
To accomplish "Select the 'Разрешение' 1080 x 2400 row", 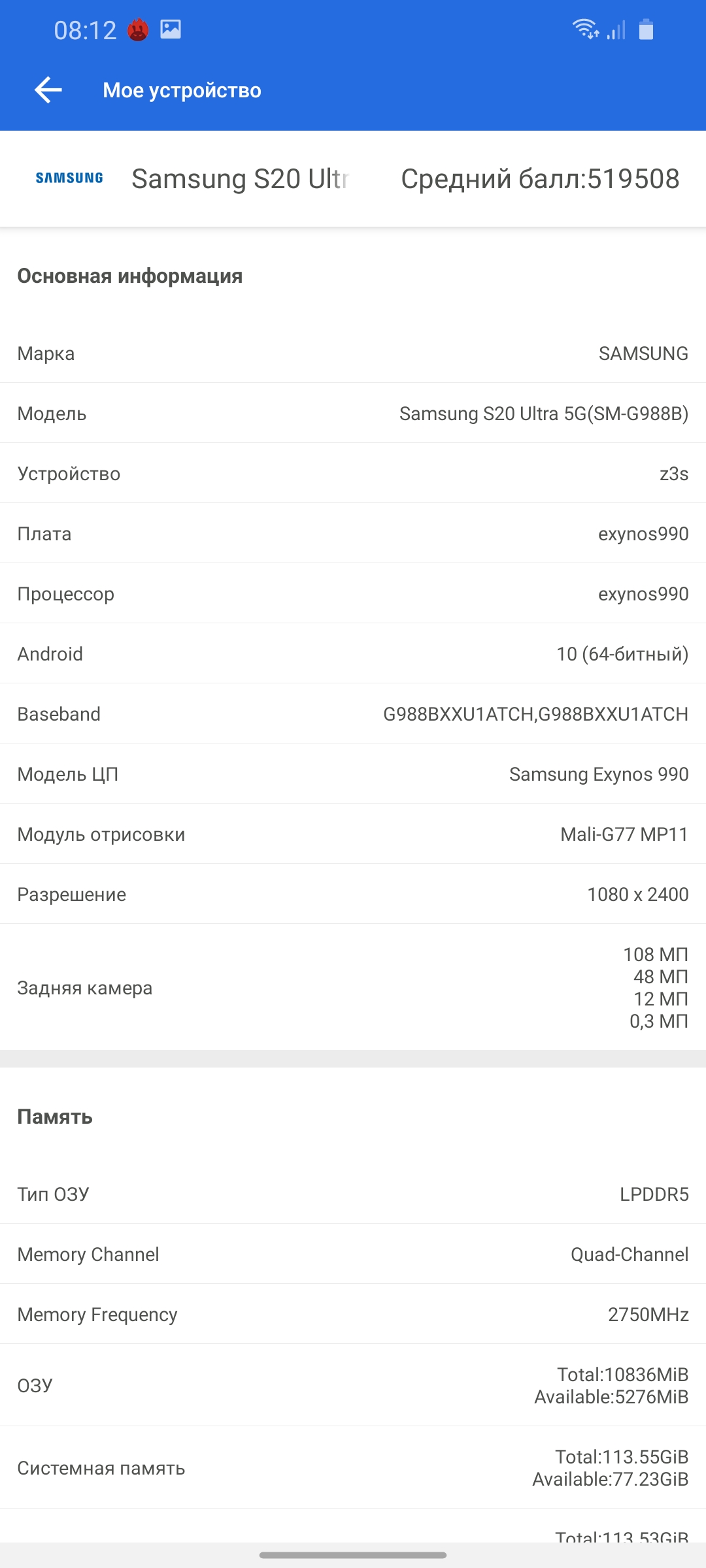I will tap(353, 894).
